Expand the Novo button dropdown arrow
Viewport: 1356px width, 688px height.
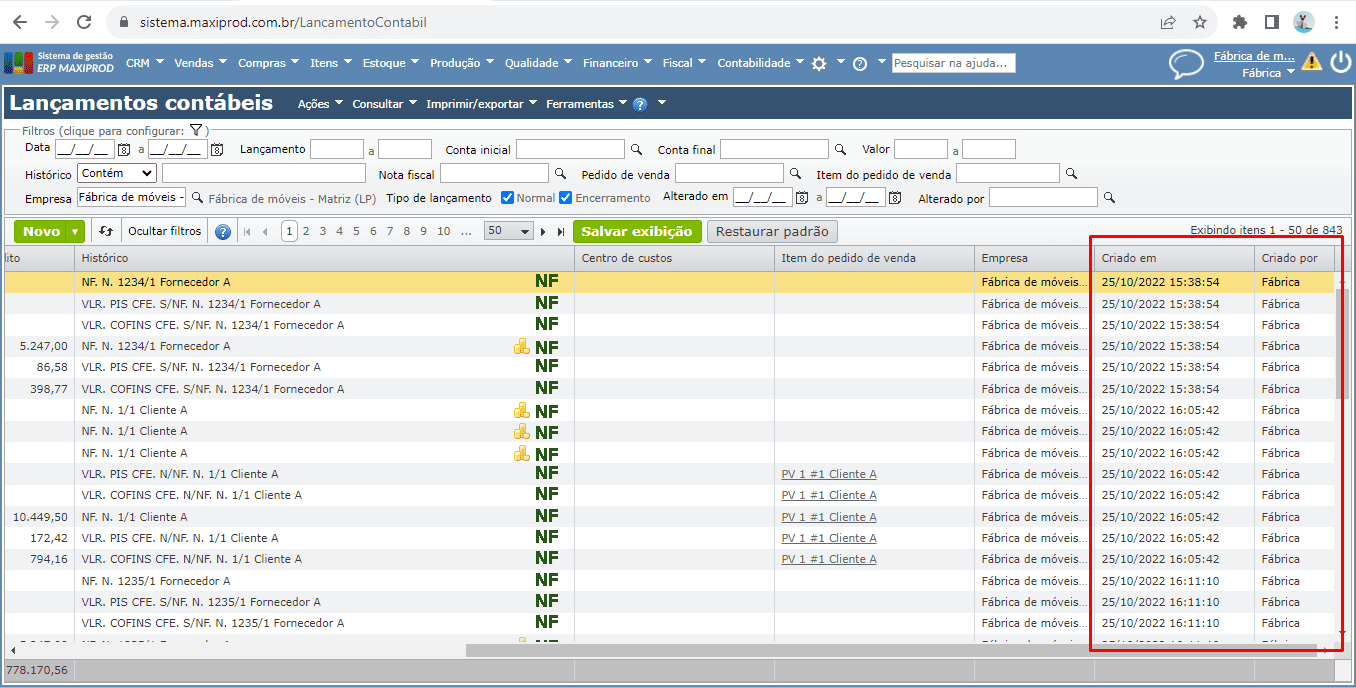tap(76, 232)
